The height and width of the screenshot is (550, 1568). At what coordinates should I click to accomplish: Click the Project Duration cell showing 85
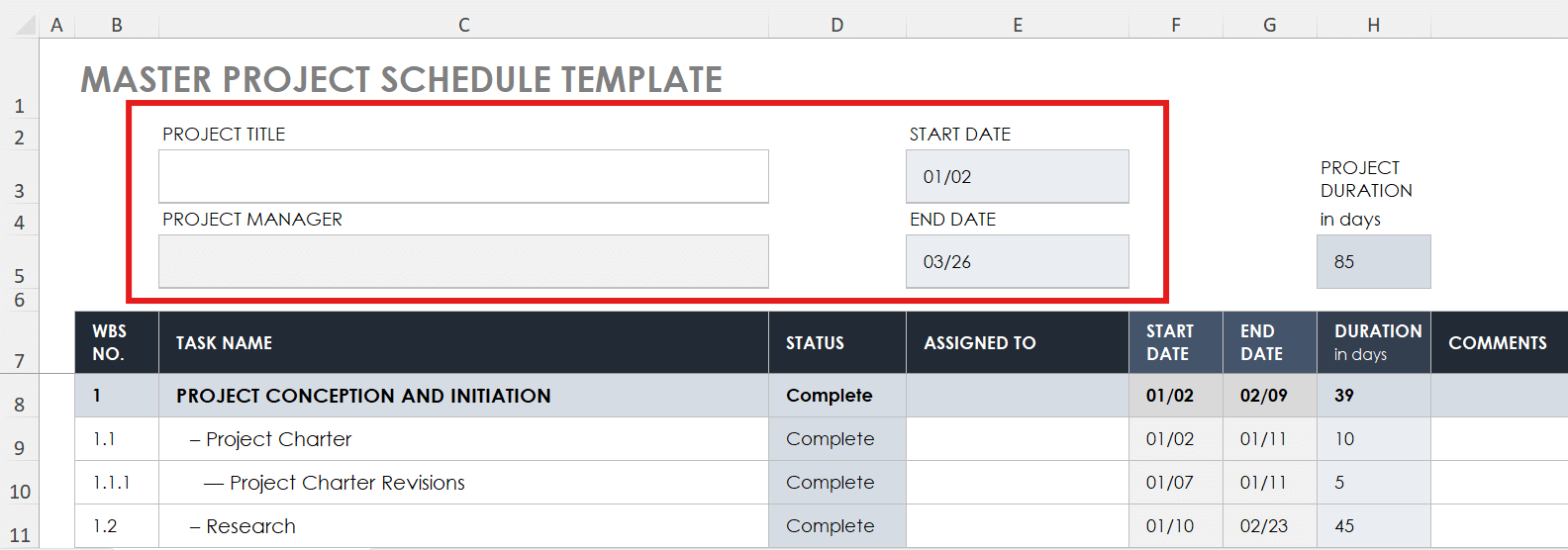pyautogui.click(x=1373, y=261)
